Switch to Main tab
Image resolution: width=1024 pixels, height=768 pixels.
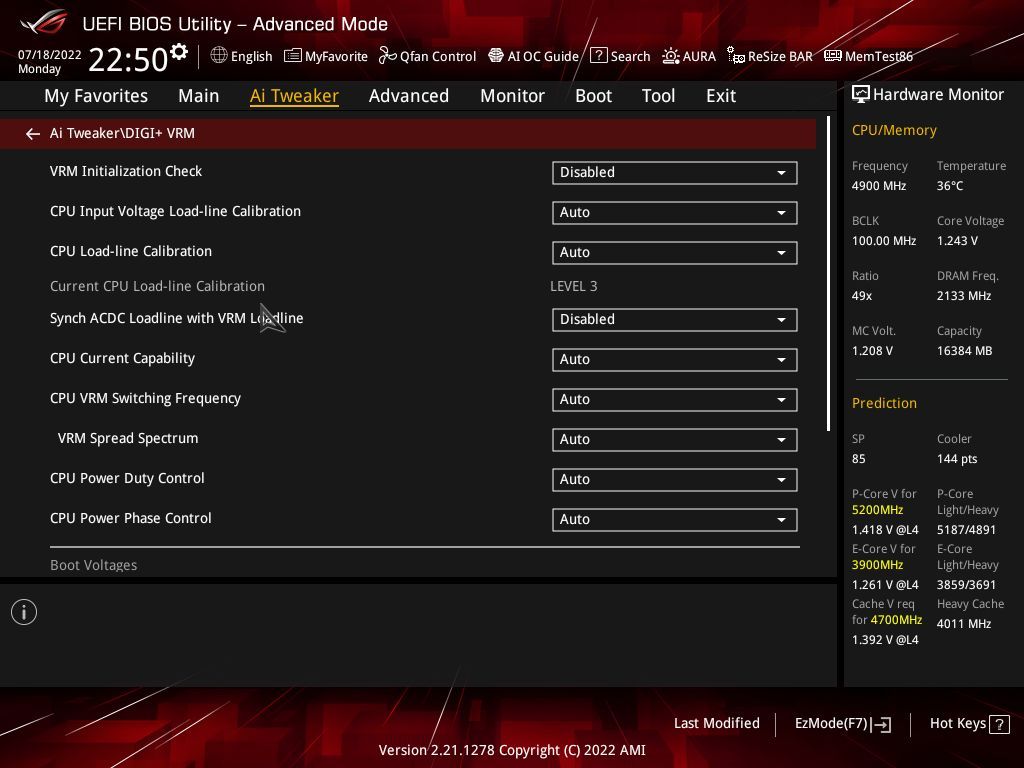pos(199,96)
